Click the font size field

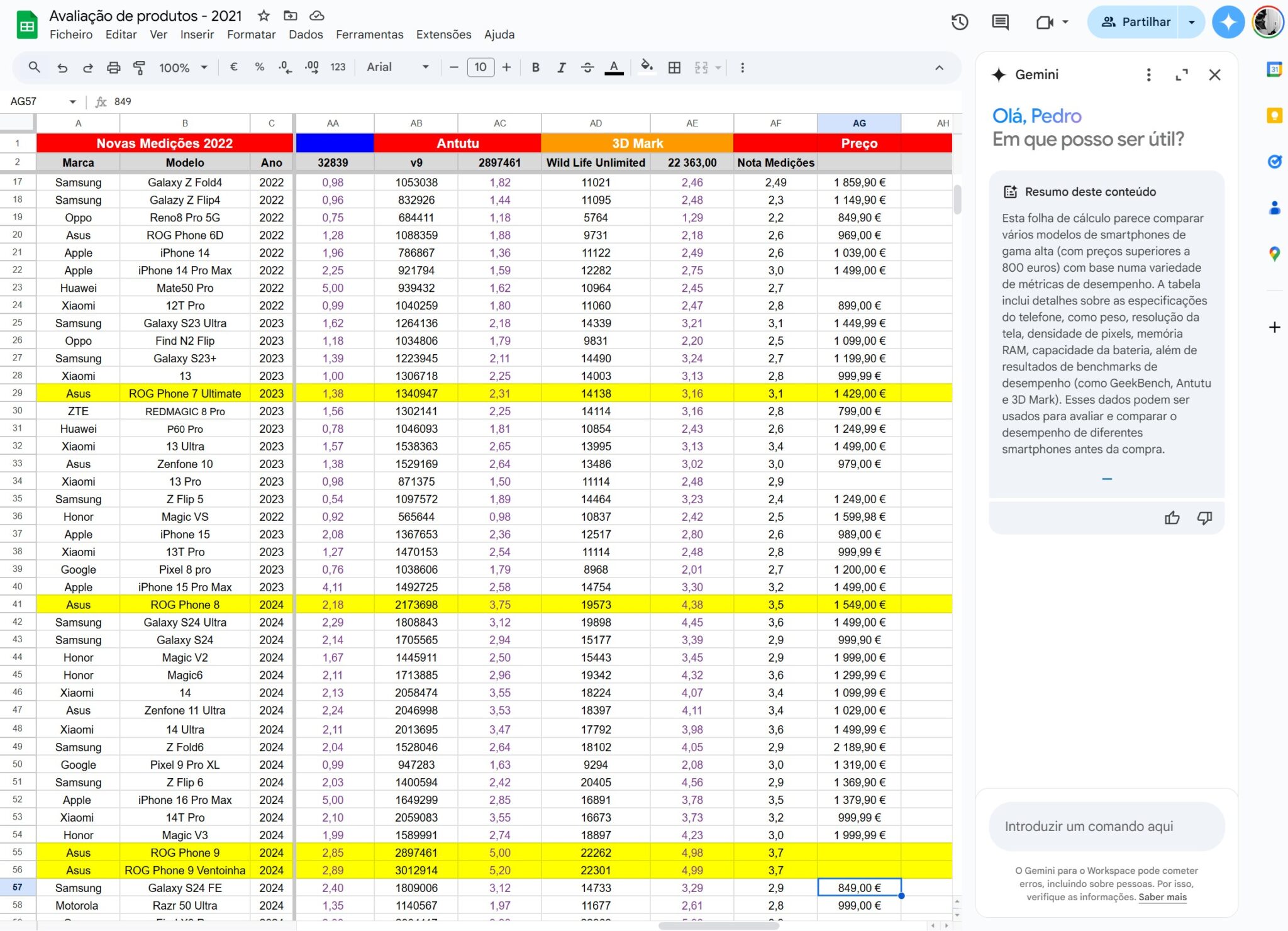click(480, 67)
